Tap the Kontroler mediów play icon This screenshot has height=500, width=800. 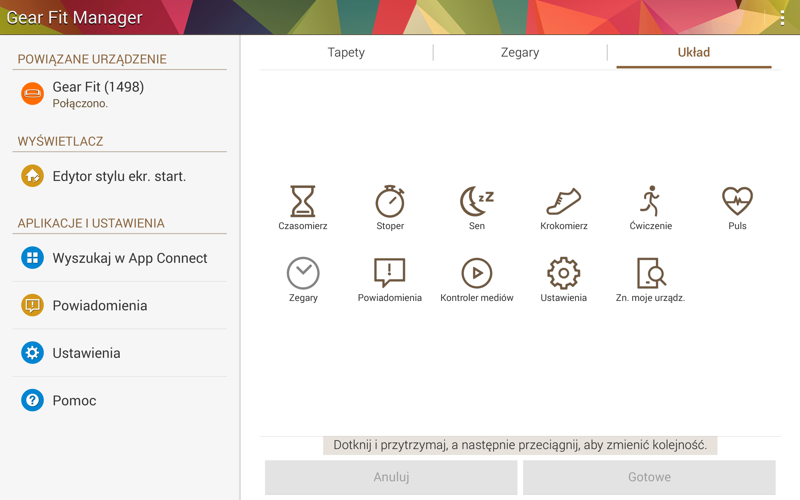click(x=477, y=273)
